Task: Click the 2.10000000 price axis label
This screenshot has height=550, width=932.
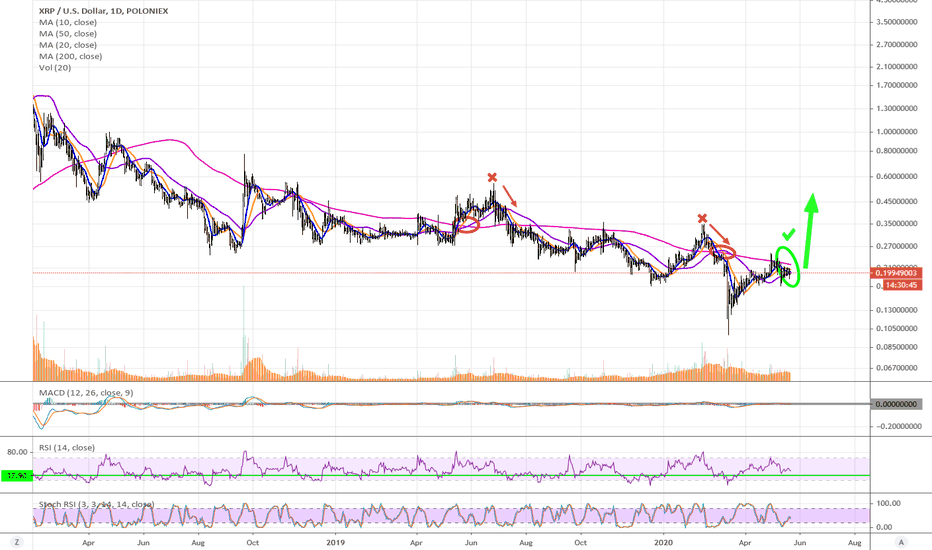Action: pyautogui.click(x=896, y=66)
